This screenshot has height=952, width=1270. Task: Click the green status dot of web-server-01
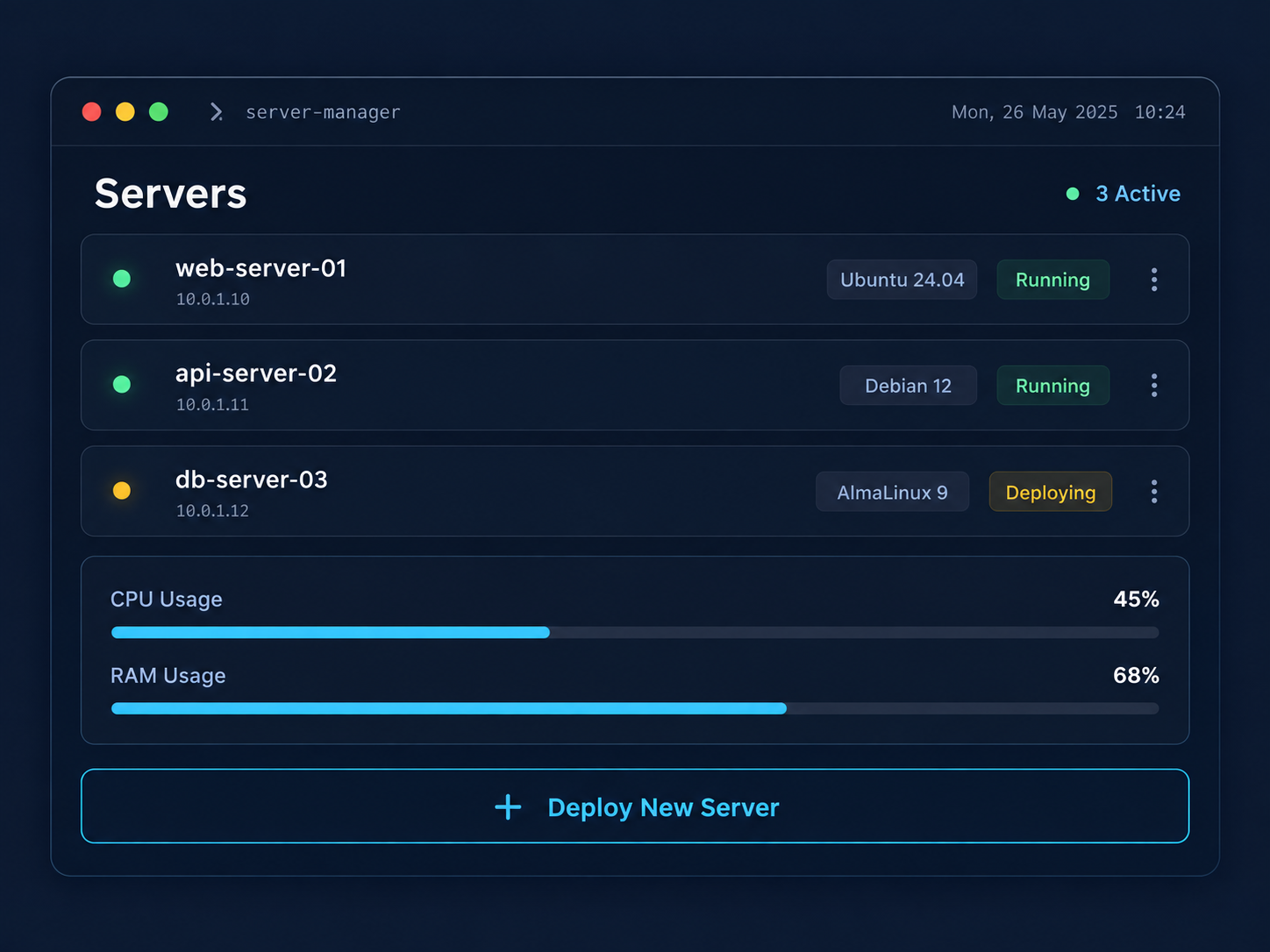pyautogui.click(x=122, y=279)
